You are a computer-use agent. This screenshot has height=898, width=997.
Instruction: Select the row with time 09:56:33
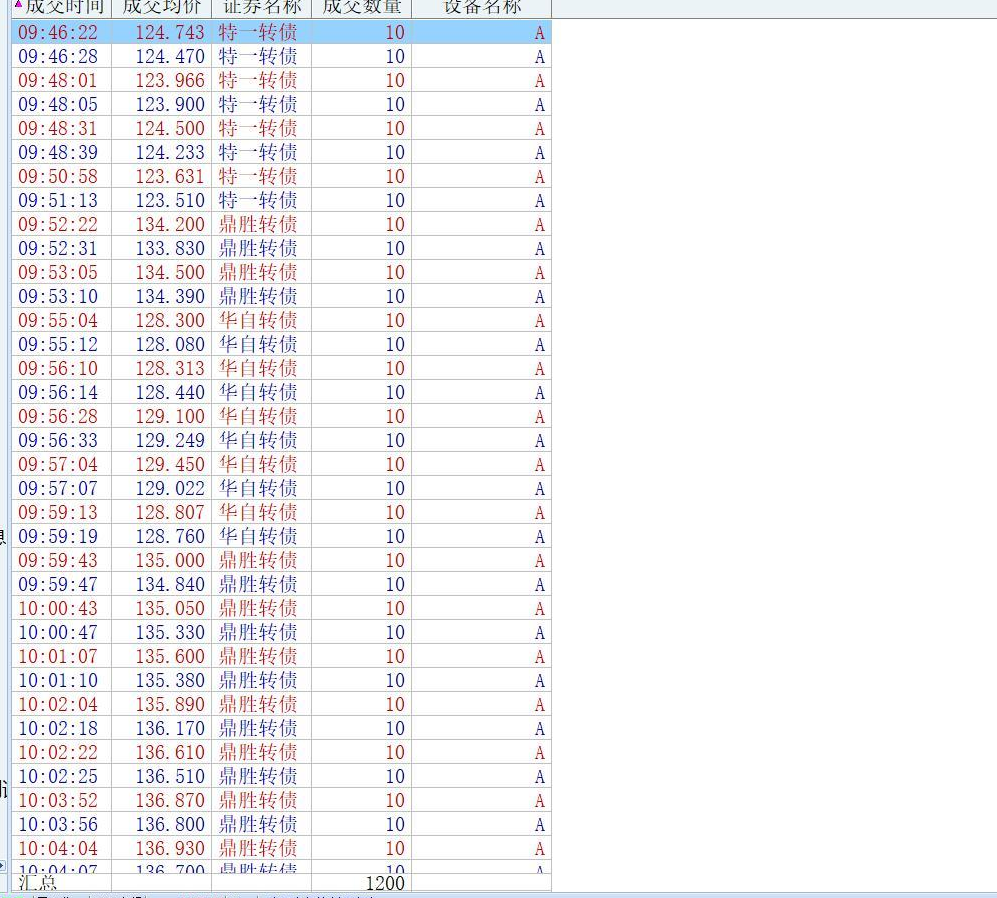tap(281, 441)
